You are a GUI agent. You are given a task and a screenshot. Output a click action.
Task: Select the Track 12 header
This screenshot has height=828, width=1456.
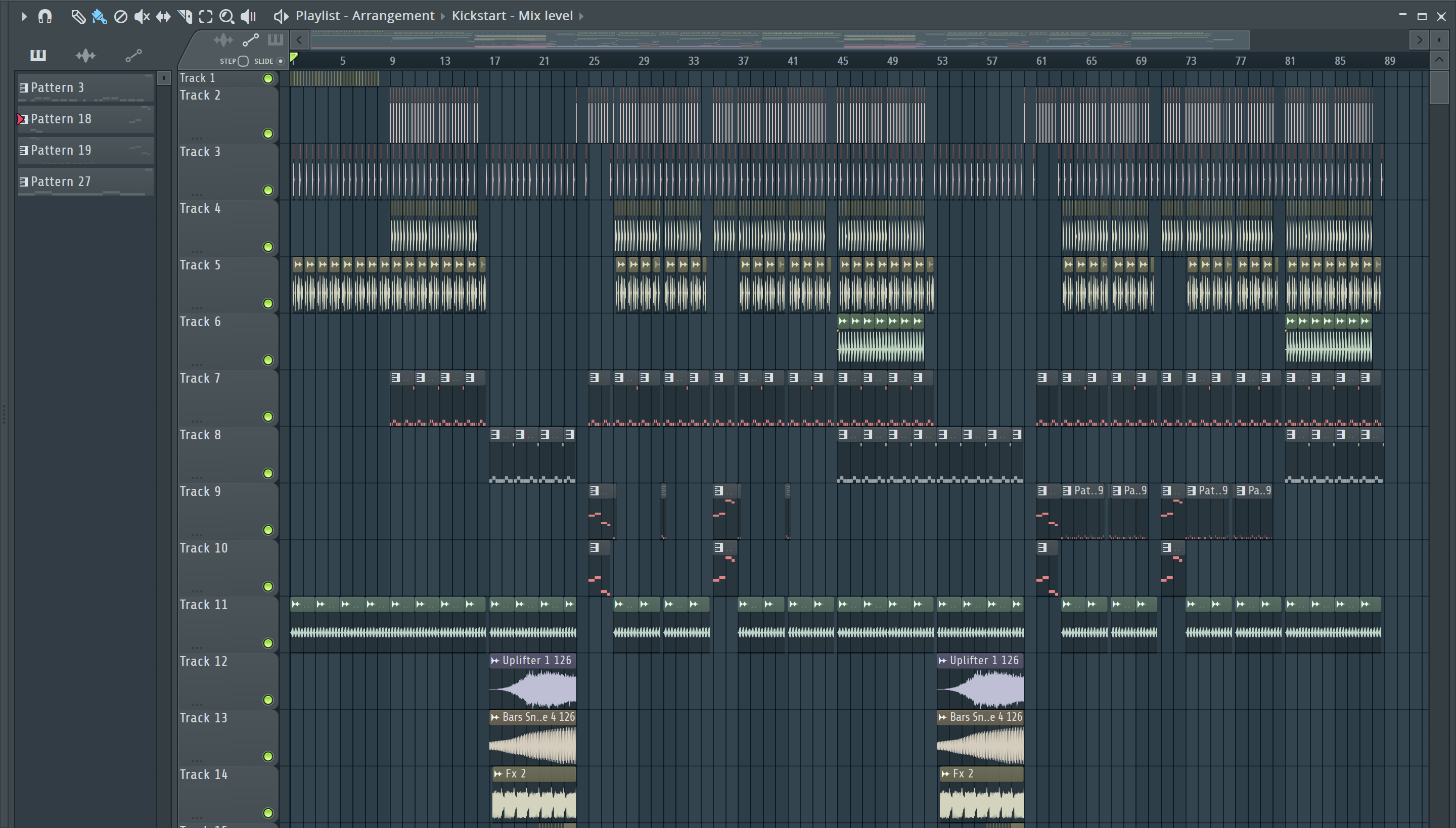pyautogui.click(x=227, y=681)
